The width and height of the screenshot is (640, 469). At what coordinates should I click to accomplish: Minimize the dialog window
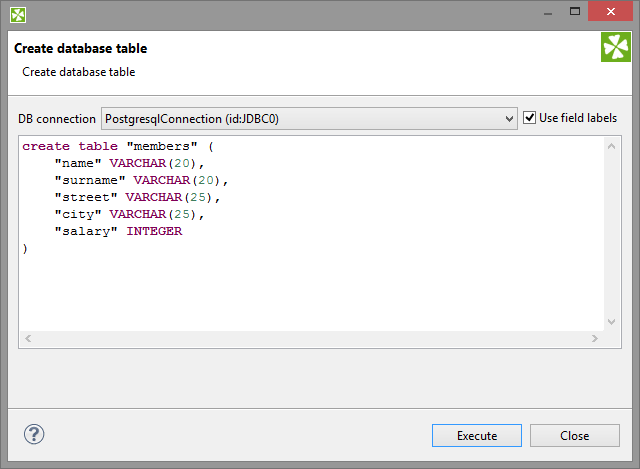[548, 13]
